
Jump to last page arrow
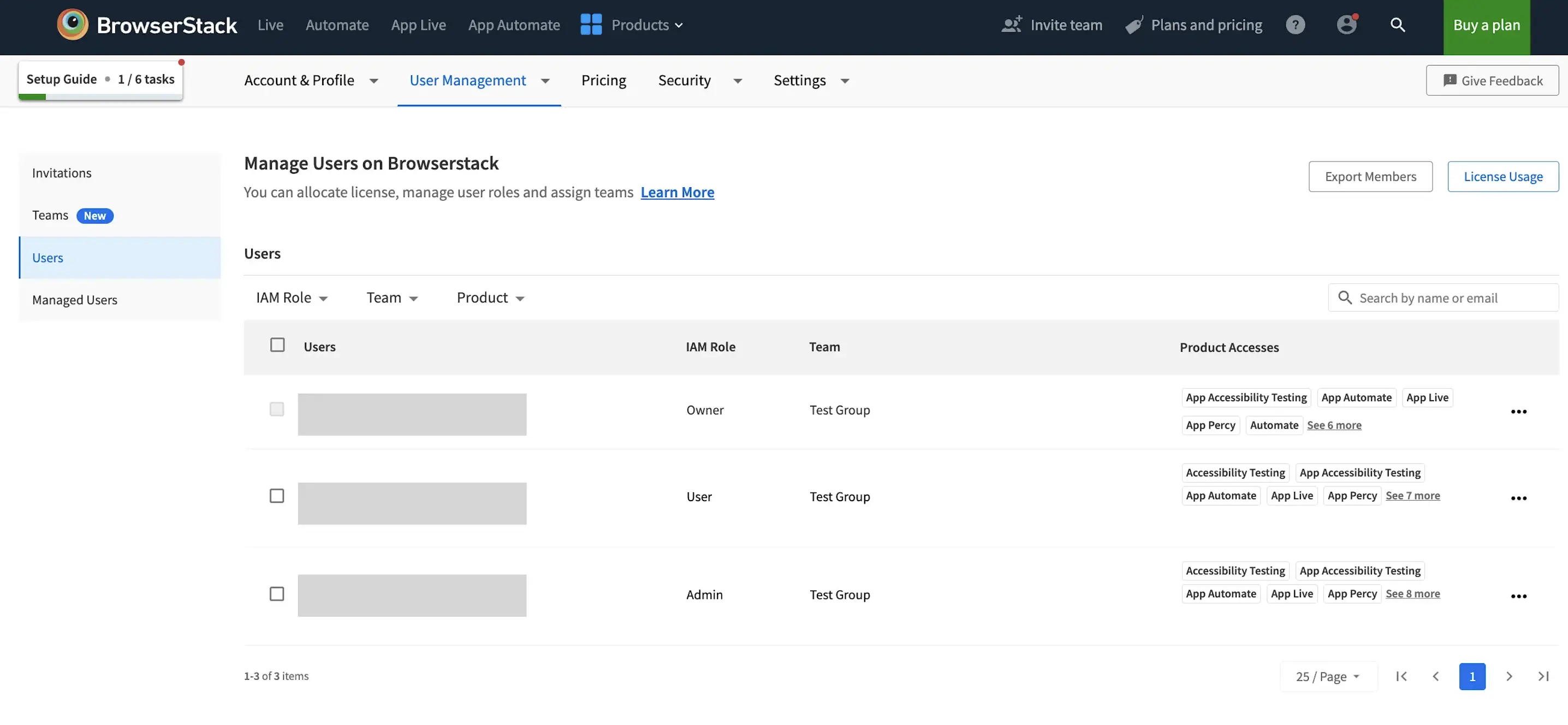(1543, 676)
